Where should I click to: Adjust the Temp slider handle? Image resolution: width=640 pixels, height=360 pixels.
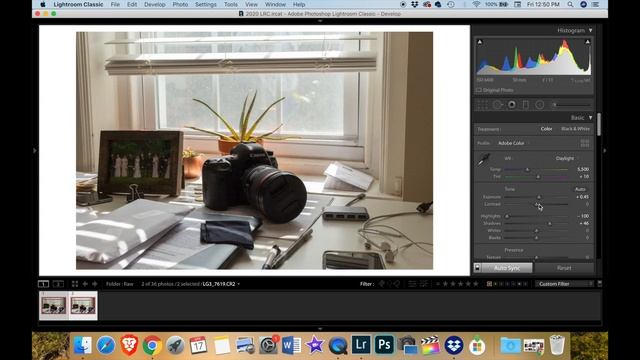tap(527, 169)
